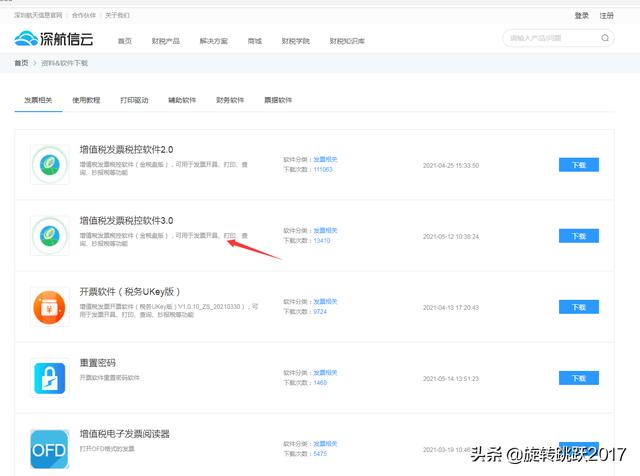Switch to the 使用教程 tab
Screen dimensions: 640x476
point(86,100)
